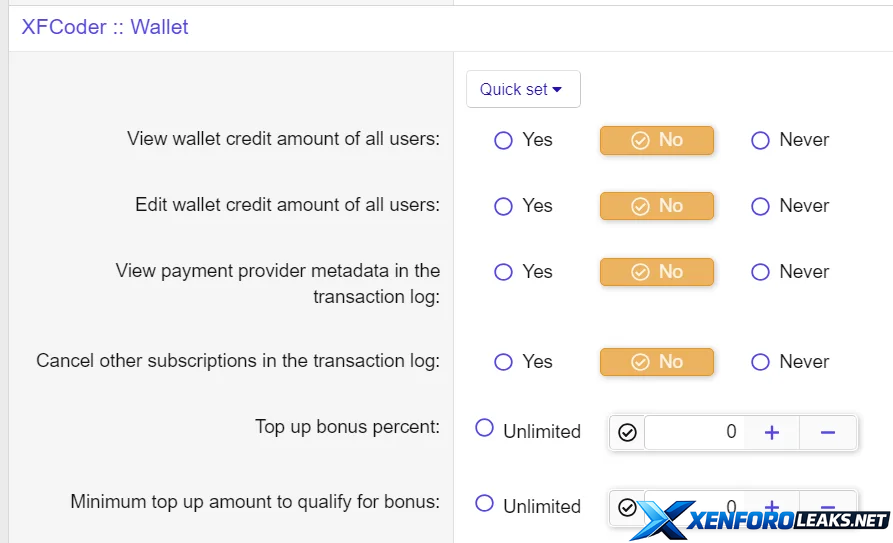Decrease Top up bonus percent with minus icon
This screenshot has width=893, height=543.
click(x=828, y=432)
